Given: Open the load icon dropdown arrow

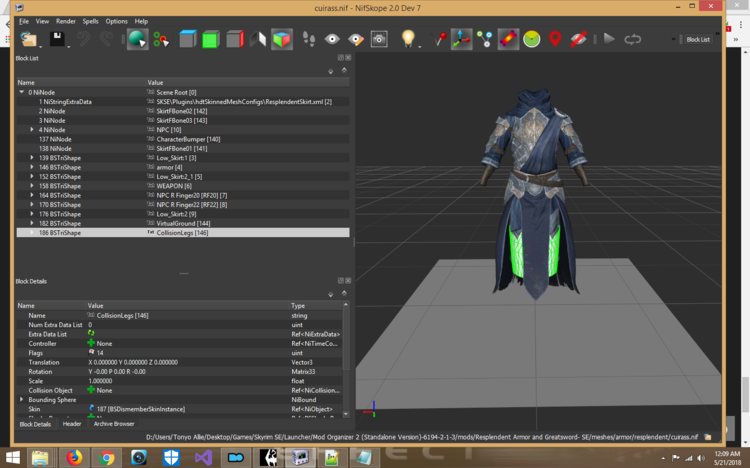Looking at the screenshot, I should [x=40, y=46].
